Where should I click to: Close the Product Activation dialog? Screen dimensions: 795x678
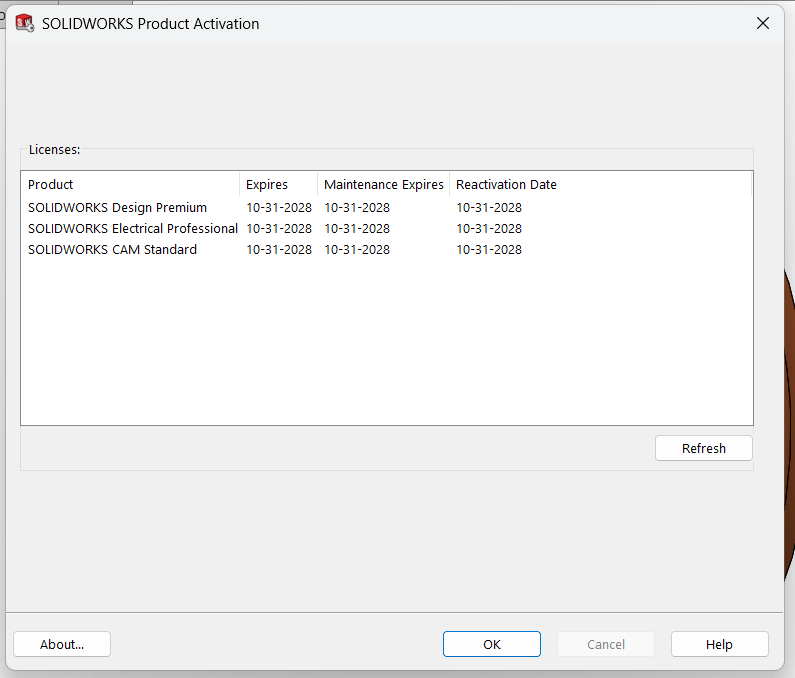763,23
